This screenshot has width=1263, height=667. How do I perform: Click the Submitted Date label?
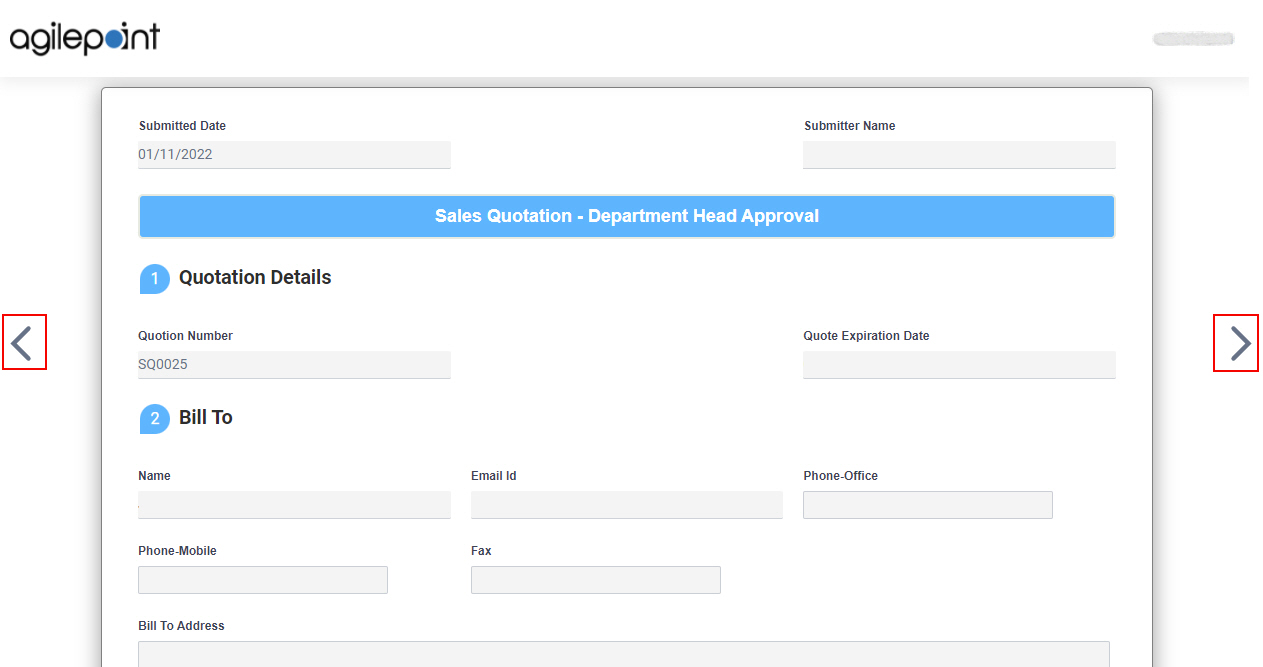[182, 126]
